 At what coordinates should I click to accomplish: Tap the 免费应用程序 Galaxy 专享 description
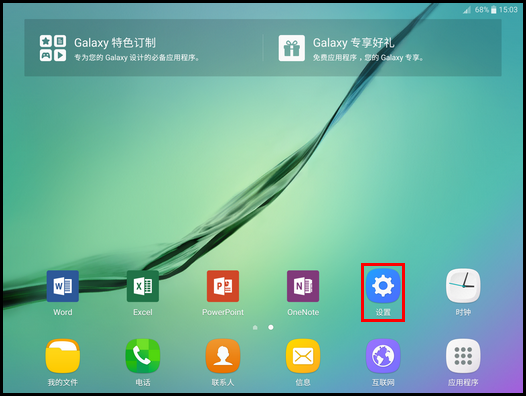(368, 58)
